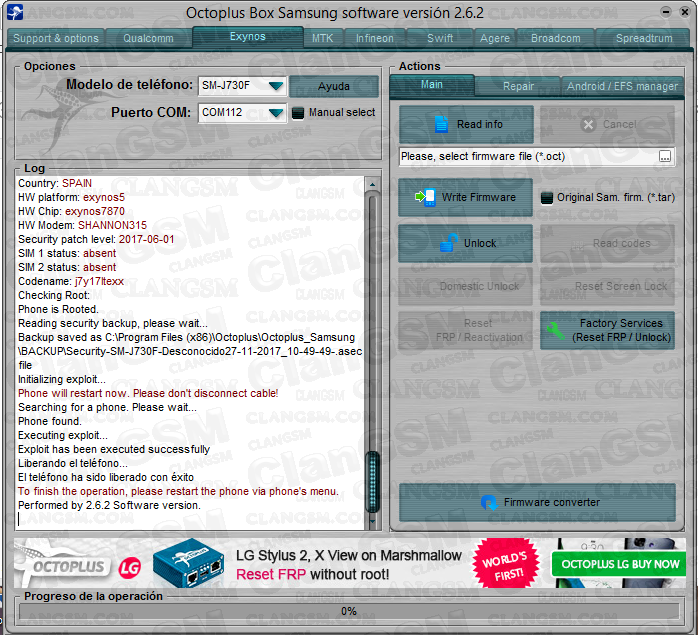Image resolution: width=698 pixels, height=635 pixels.
Task: Select the Main actions tab
Action: pos(432,85)
